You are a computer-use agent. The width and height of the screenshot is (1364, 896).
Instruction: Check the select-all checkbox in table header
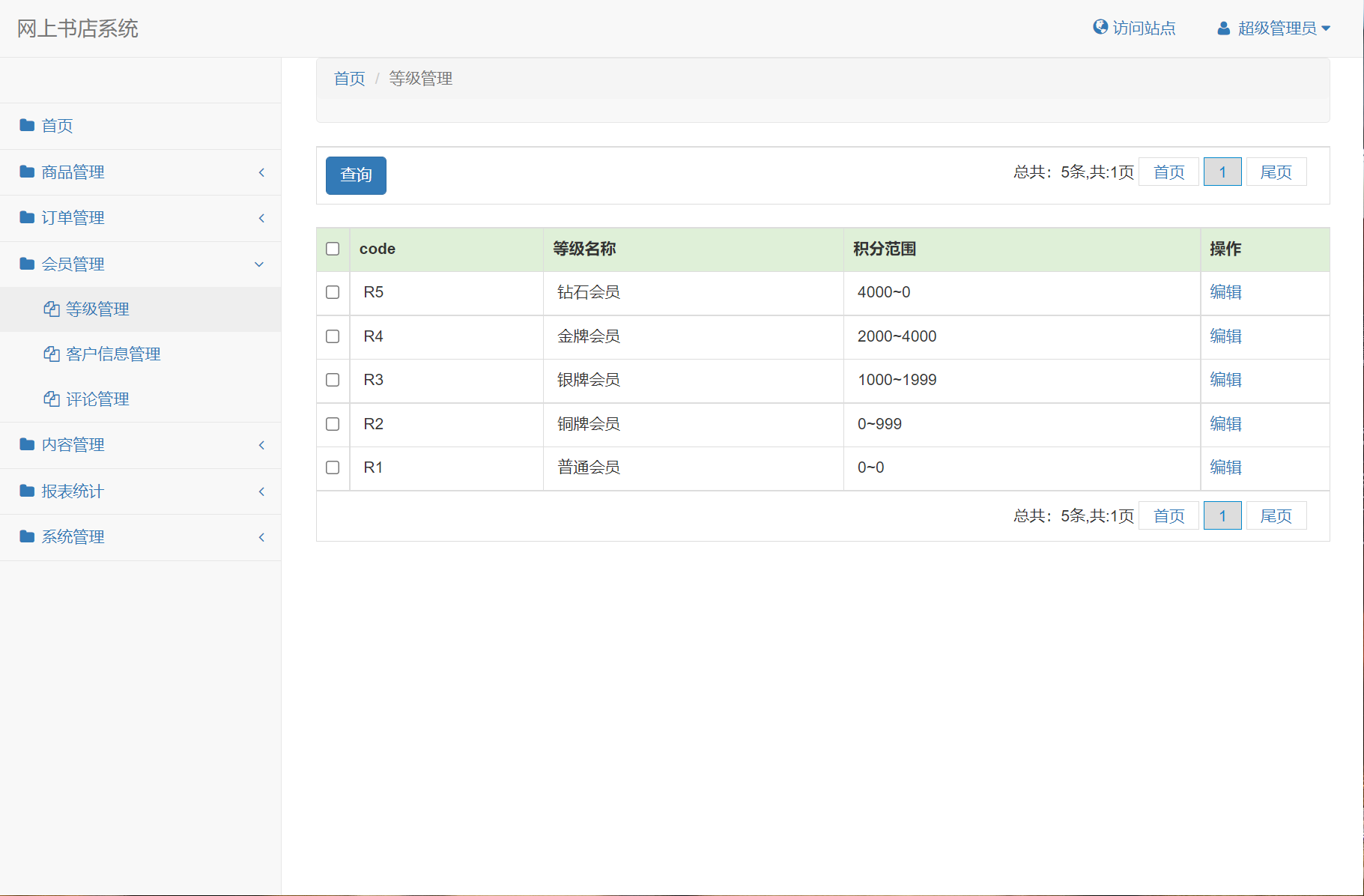[x=333, y=249]
